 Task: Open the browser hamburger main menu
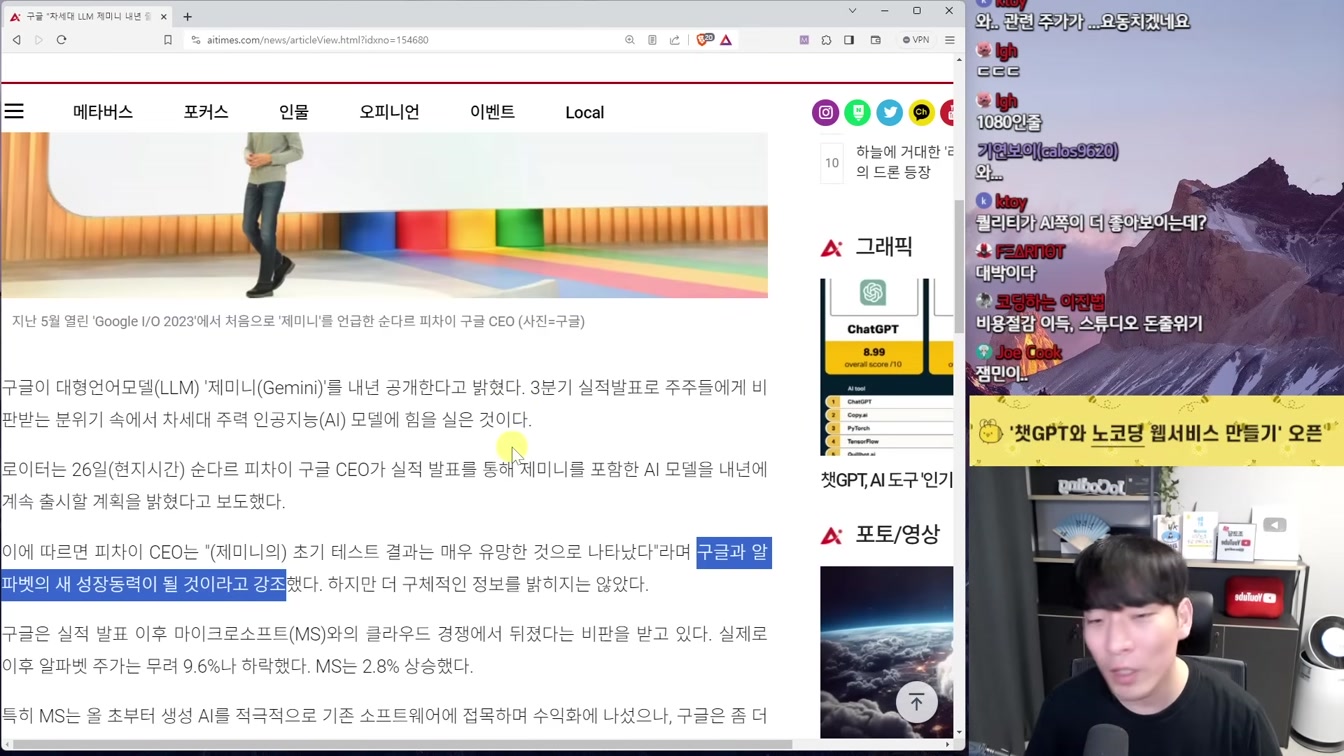[950, 40]
